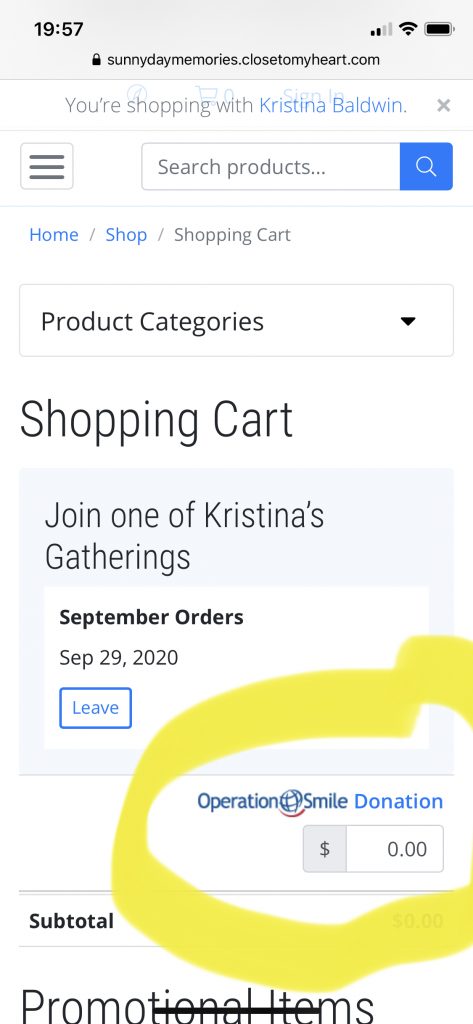The width and height of the screenshot is (473, 1024).
Task: Open Kristina Baldwin consultant link
Action: tap(333, 105)
